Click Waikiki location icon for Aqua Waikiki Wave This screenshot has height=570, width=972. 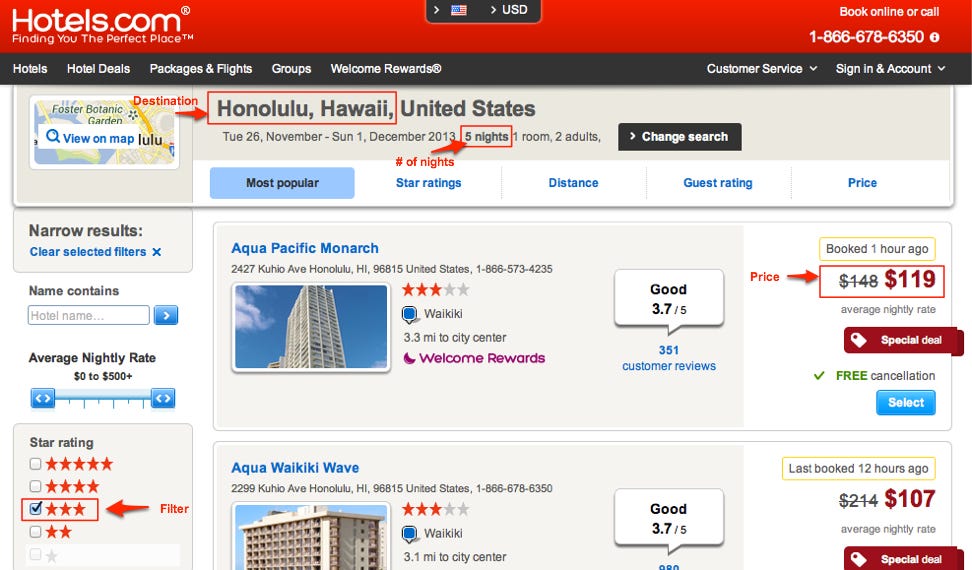(x=409, y=534)
